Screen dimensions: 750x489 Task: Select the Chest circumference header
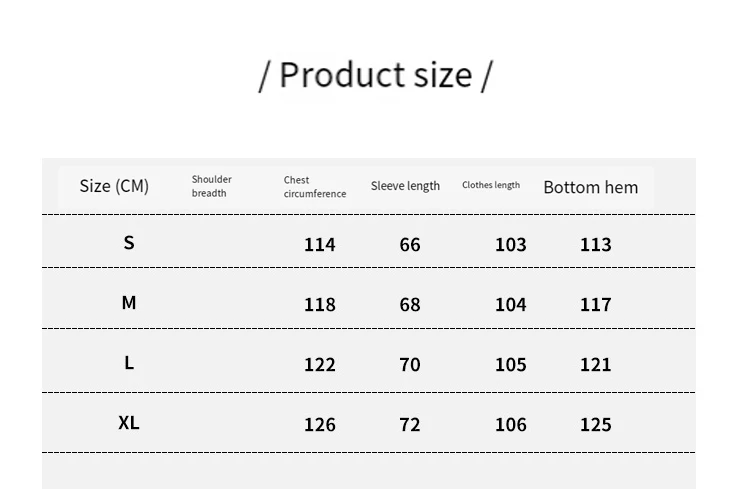click(x=314, y=187)
